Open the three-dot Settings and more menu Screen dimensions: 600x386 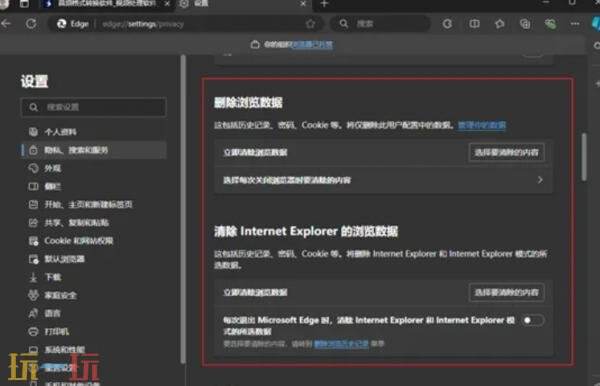click(575, 24)
